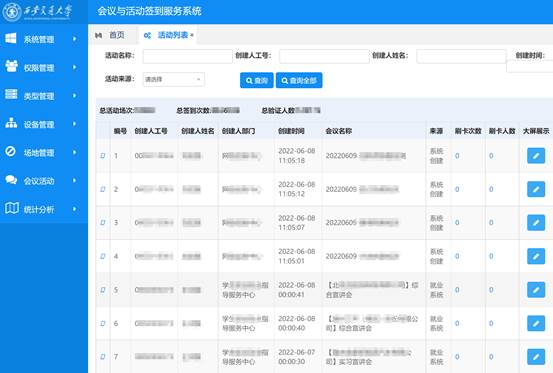553x373 pixels.
Task: Expand the 系统管理 menu arrow
Action: click(x=74, y=39)
